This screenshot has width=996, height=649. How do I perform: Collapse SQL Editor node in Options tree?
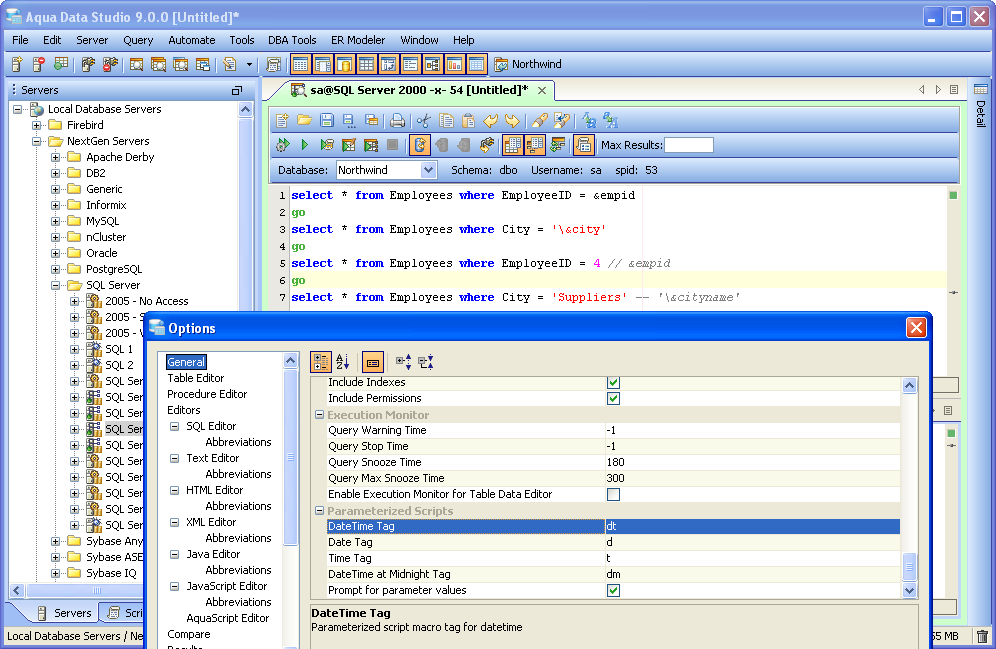coord(174,426)
